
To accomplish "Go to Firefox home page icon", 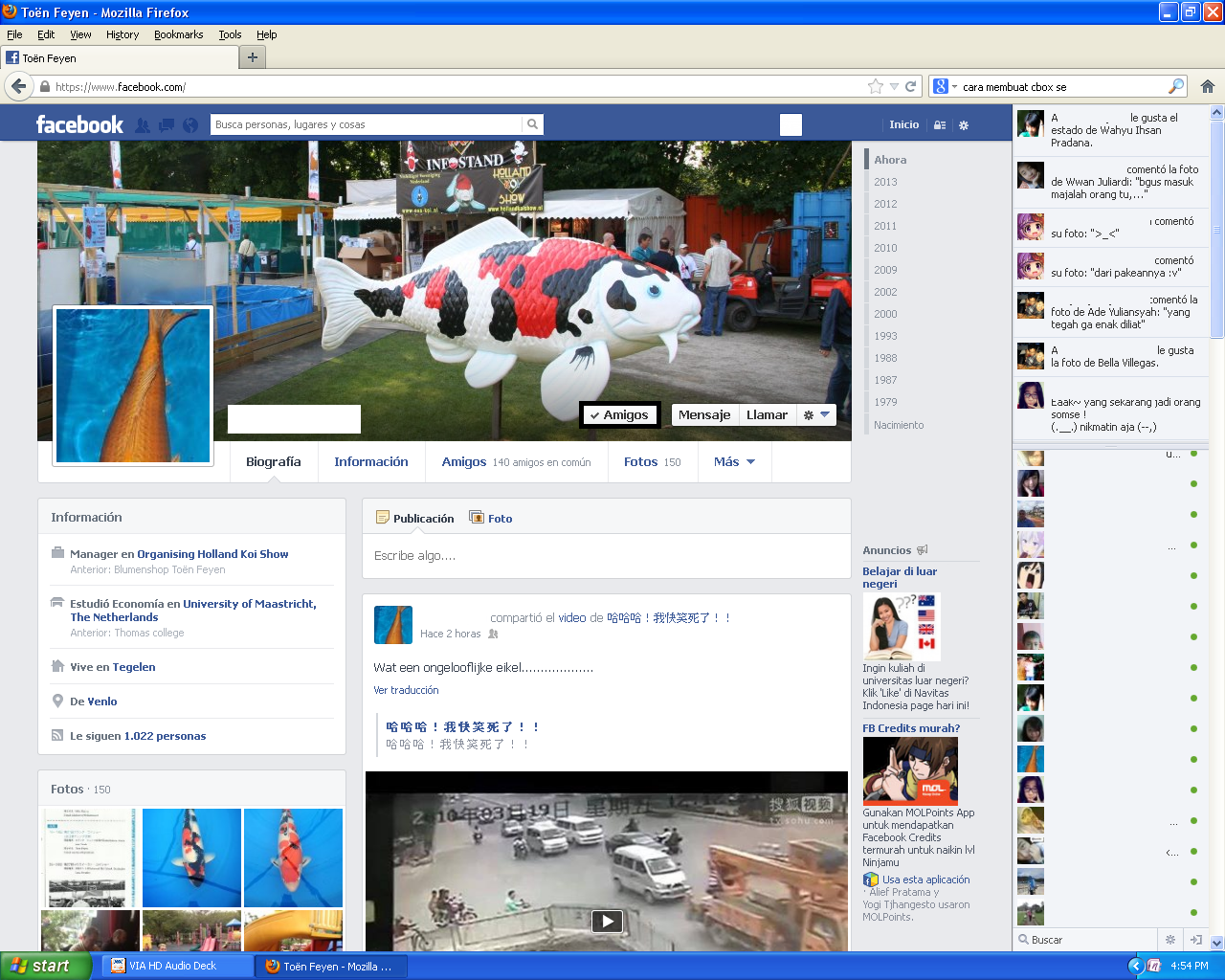I will pyautogui.click(x=1208, y=86).
